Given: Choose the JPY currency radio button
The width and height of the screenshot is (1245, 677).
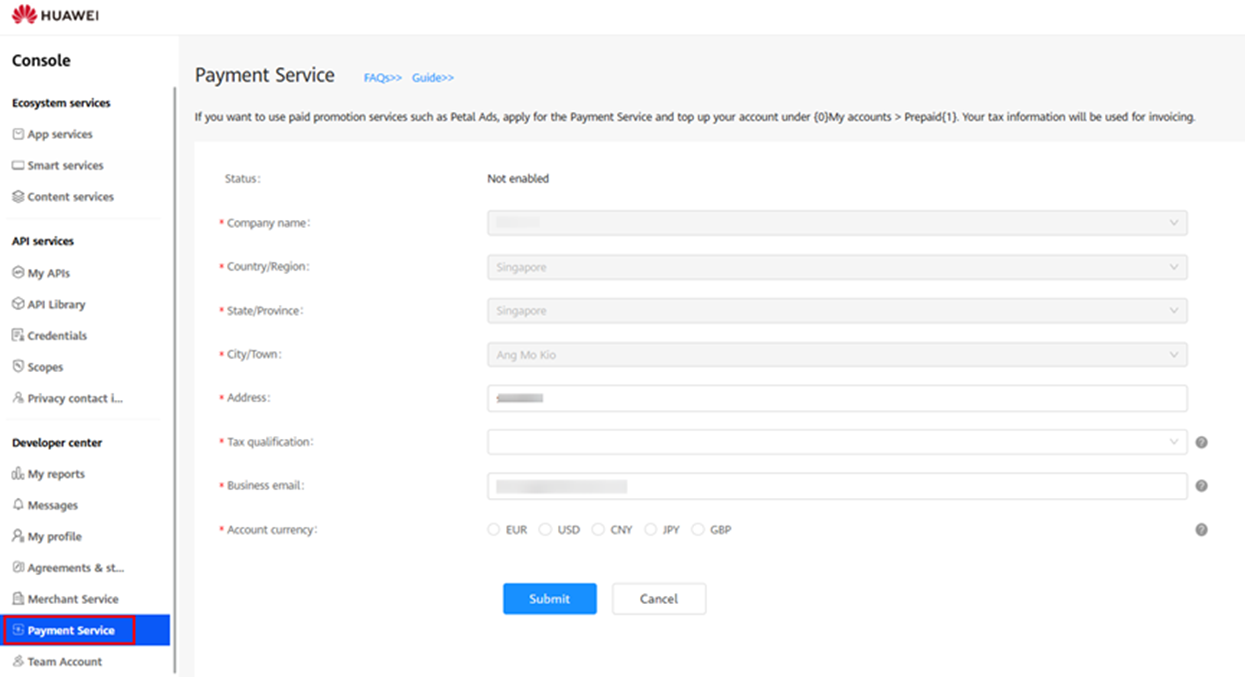Looking at the screenshot, I should pyautogui.click(x=650, y=529).
